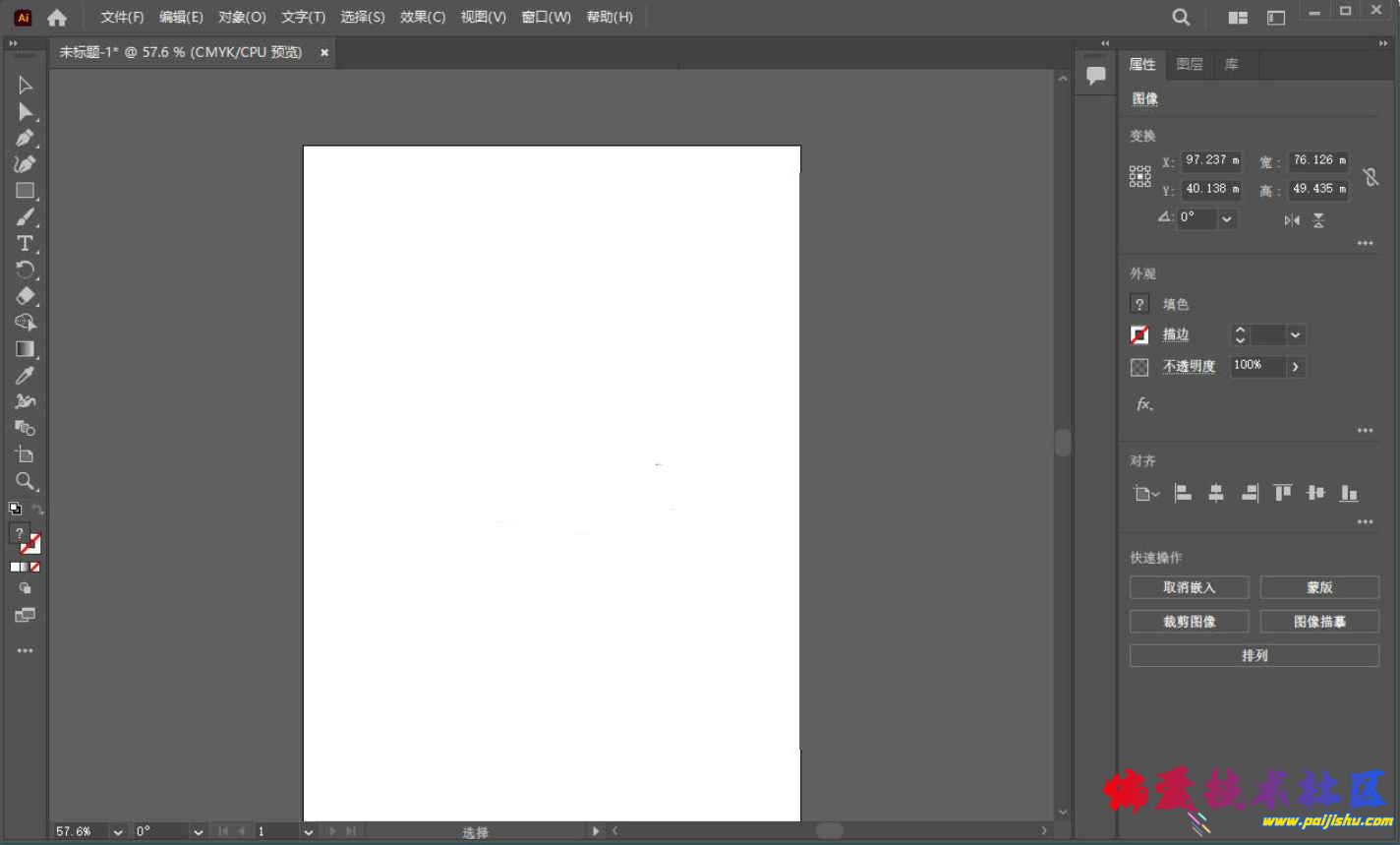Click the 裁剪图像 button

tap(1189, 622)
